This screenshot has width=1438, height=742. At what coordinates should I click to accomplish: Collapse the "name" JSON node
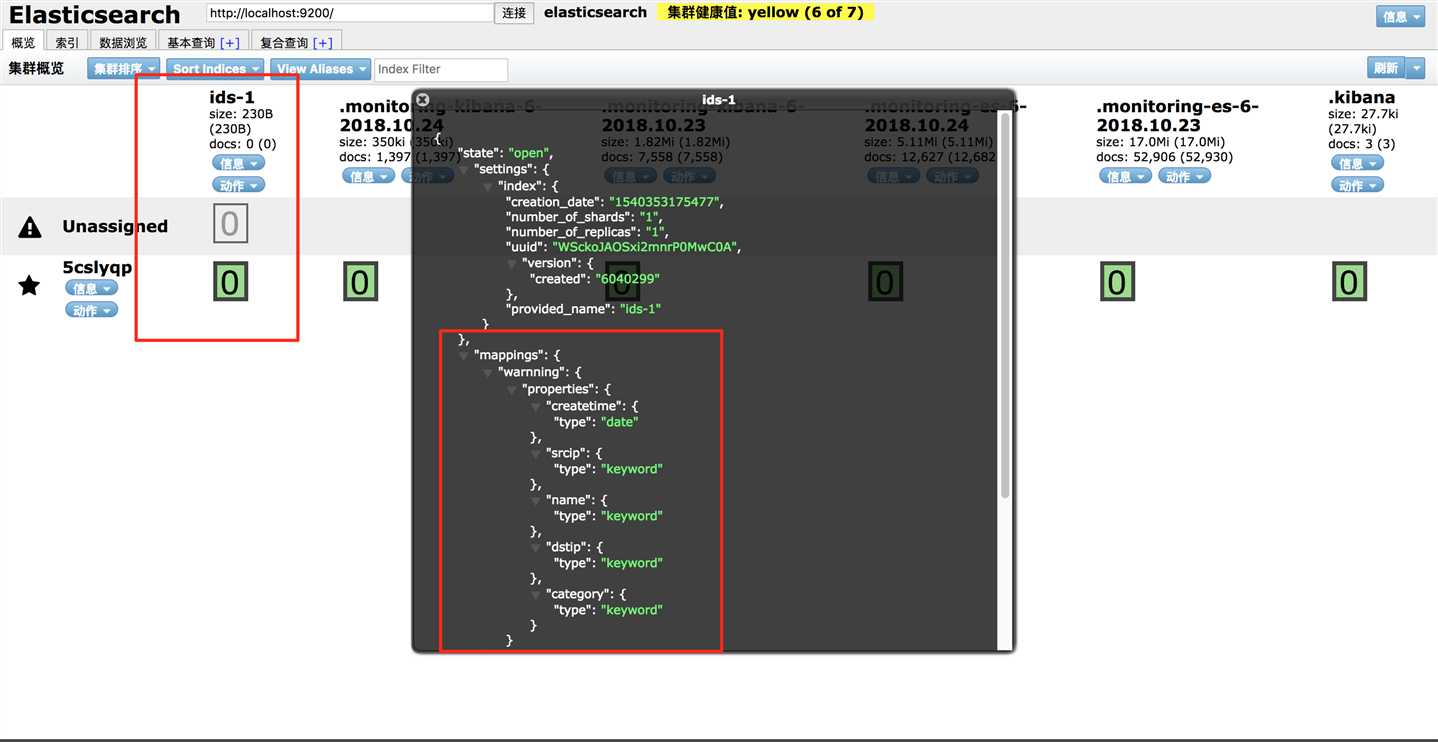pos(537,501)
